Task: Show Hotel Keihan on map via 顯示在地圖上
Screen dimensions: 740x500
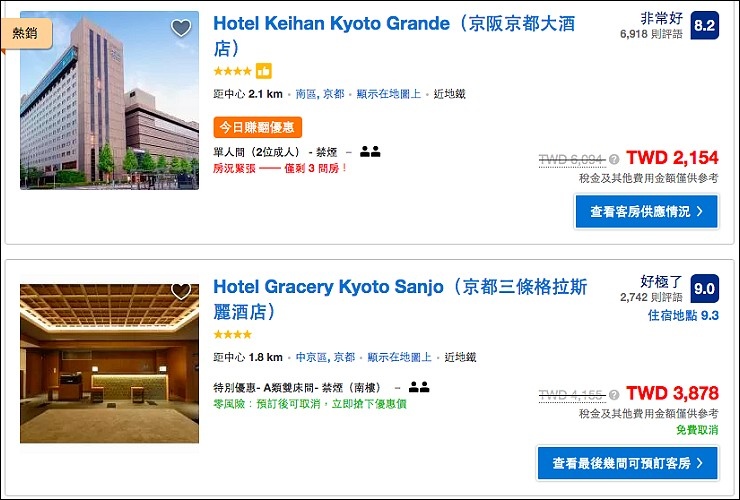Action: click(x=389, y=94)
